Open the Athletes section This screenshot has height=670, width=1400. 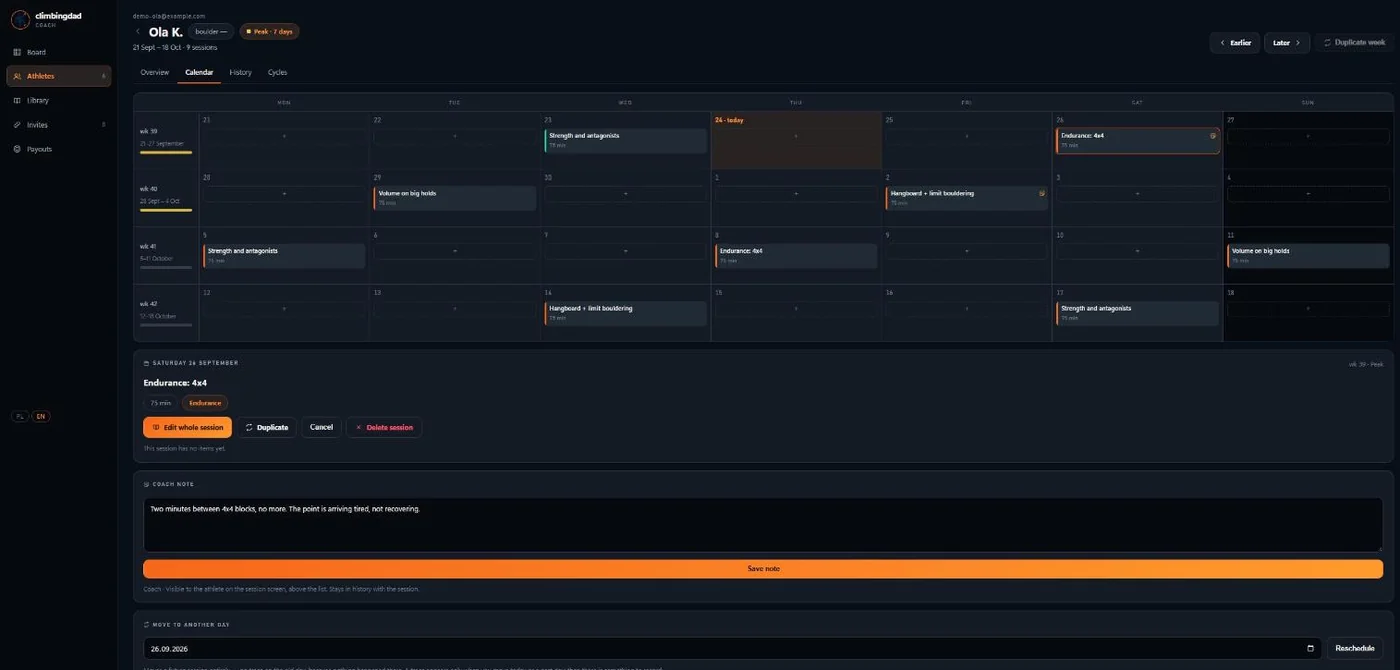point(58,76)
